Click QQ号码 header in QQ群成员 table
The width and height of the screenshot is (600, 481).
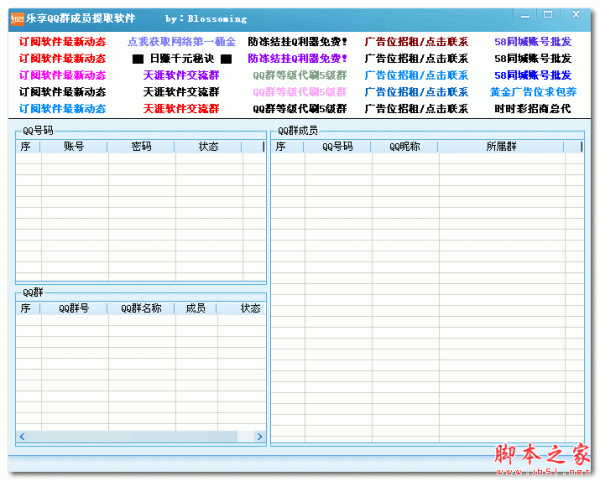point(338,147)
